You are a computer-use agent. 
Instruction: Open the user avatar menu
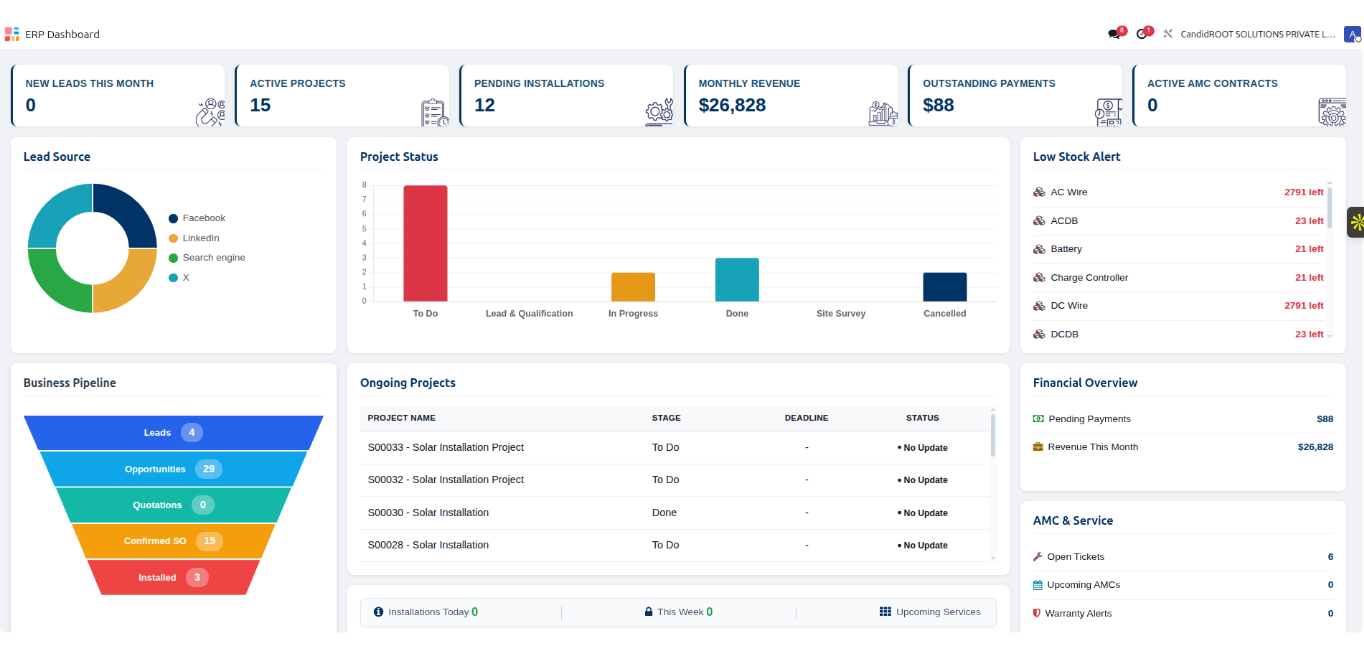[1352, 34]
